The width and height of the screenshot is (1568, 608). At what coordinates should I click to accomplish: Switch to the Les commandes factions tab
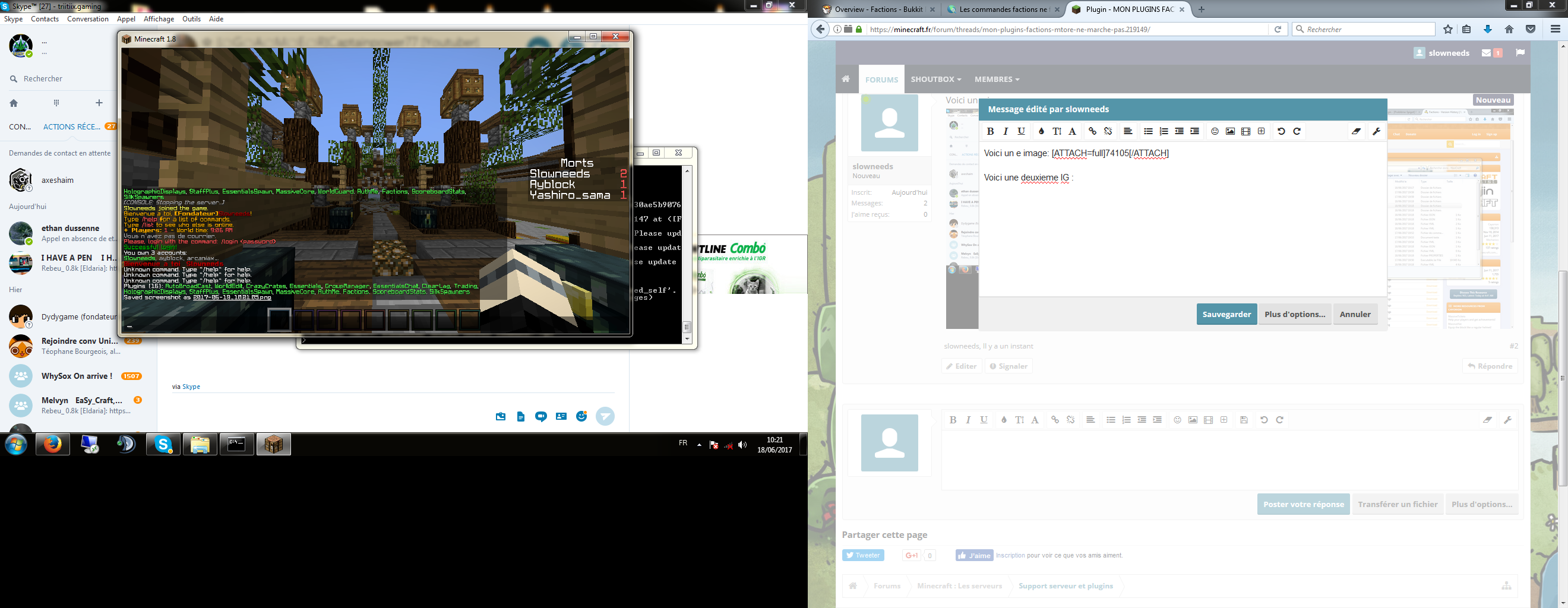tap(1003, 9)
